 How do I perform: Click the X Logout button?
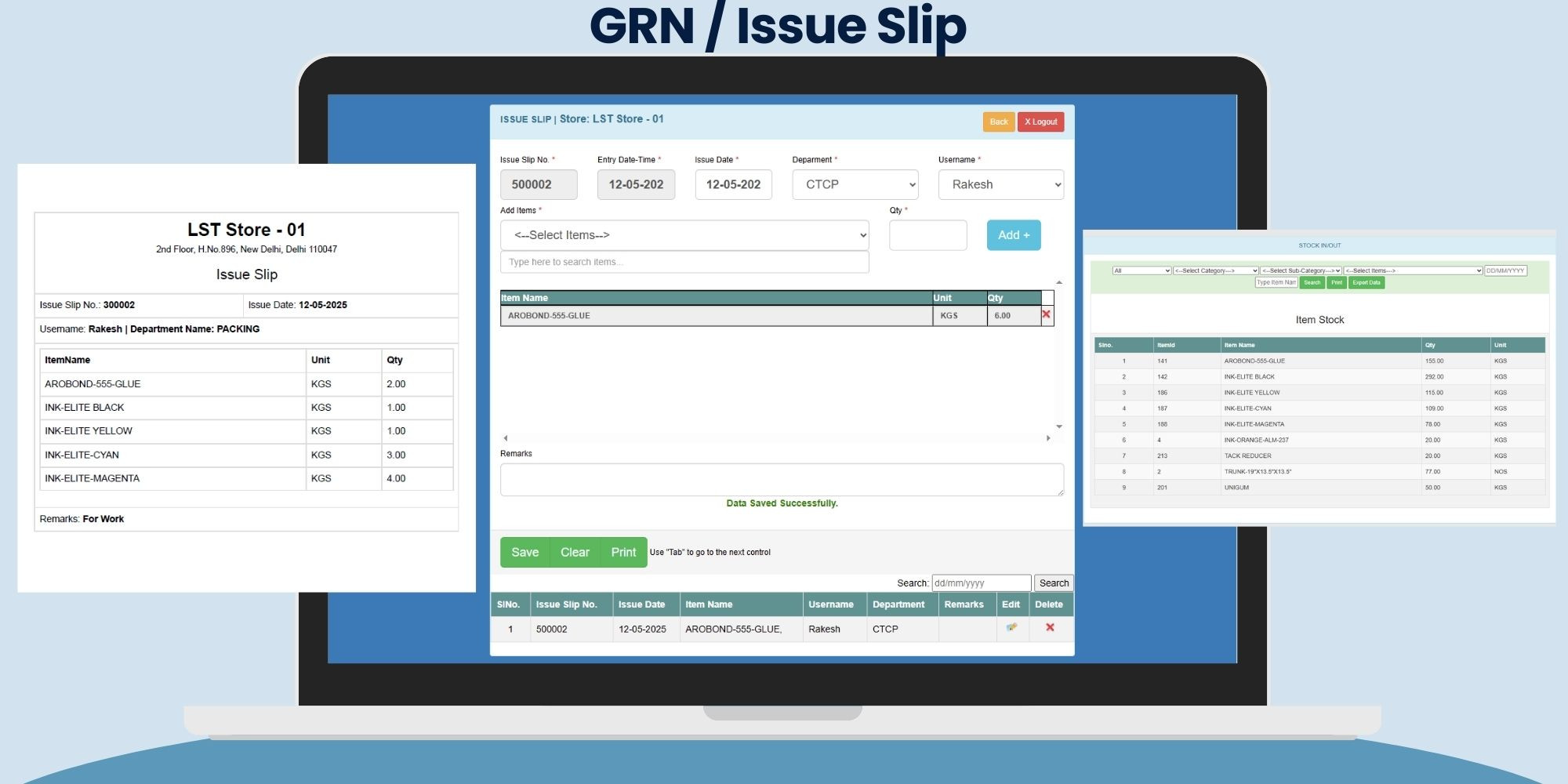click(x=1040, y=122)
